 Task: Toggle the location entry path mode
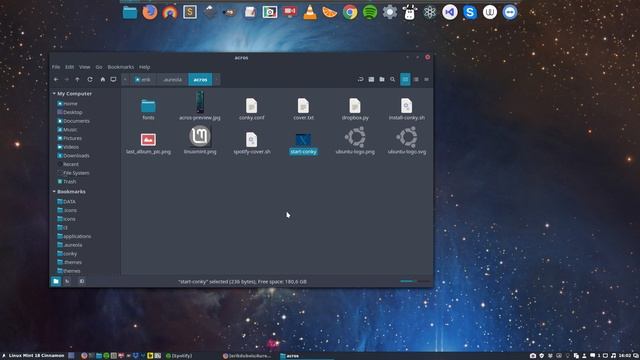360,80
